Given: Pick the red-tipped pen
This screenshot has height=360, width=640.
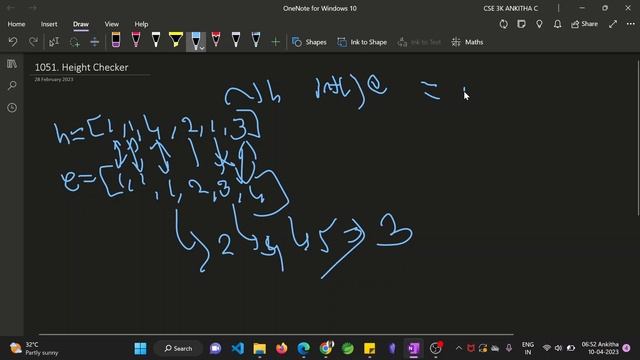Looking at the screenshot, I should pos(216,40).
